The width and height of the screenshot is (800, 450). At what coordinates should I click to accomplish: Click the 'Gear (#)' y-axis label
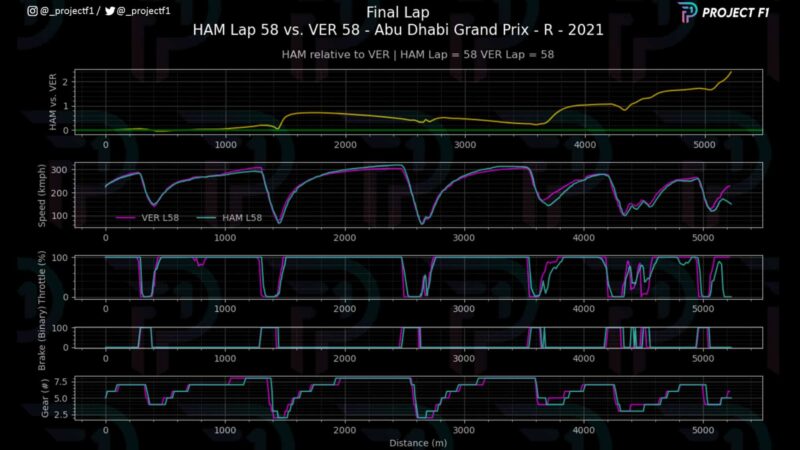click(x=45, y=398)
